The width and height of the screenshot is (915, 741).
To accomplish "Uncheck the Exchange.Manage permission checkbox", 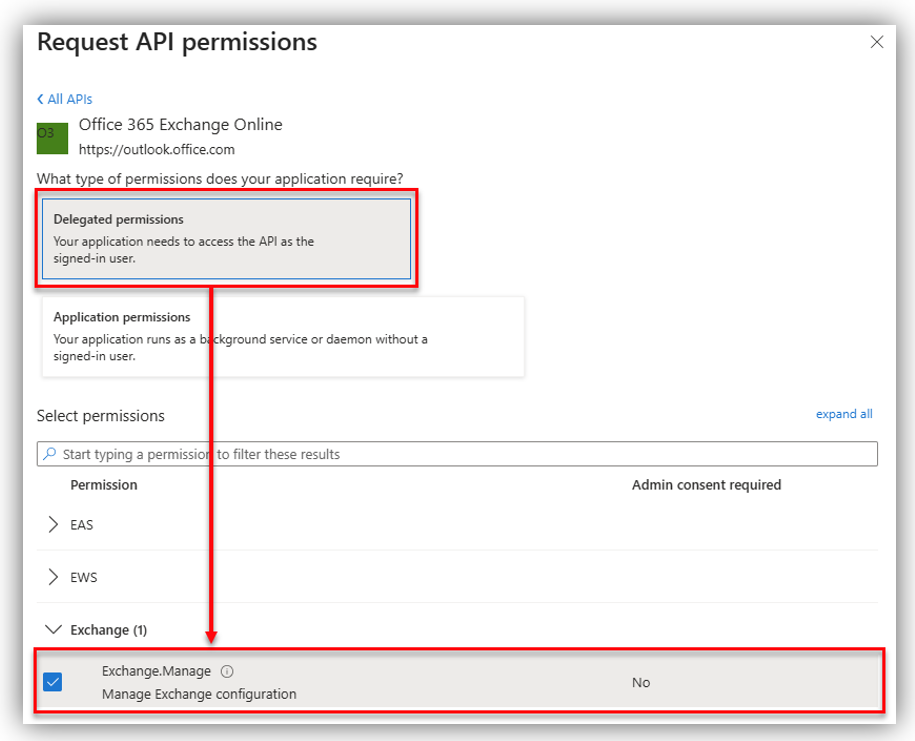I will 53,681.
